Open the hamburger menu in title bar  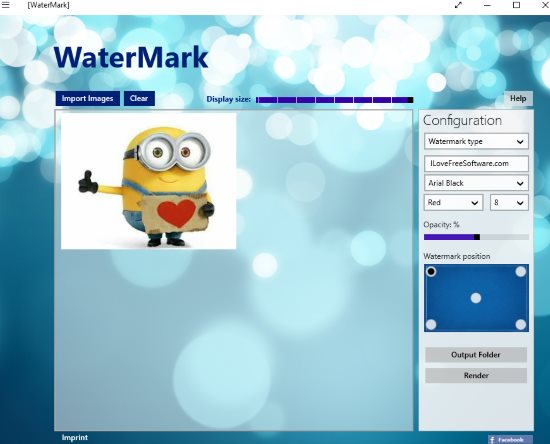pos(5,5)
